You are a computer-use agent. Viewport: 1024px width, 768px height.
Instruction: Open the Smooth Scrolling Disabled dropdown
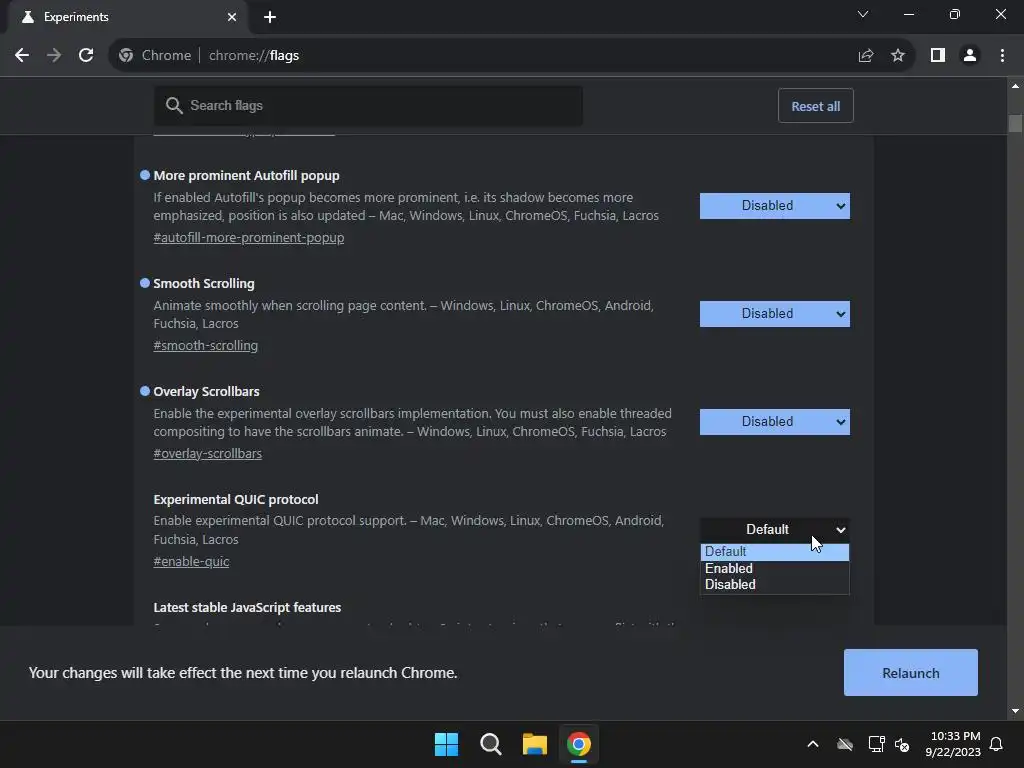[x=775, y=313]
